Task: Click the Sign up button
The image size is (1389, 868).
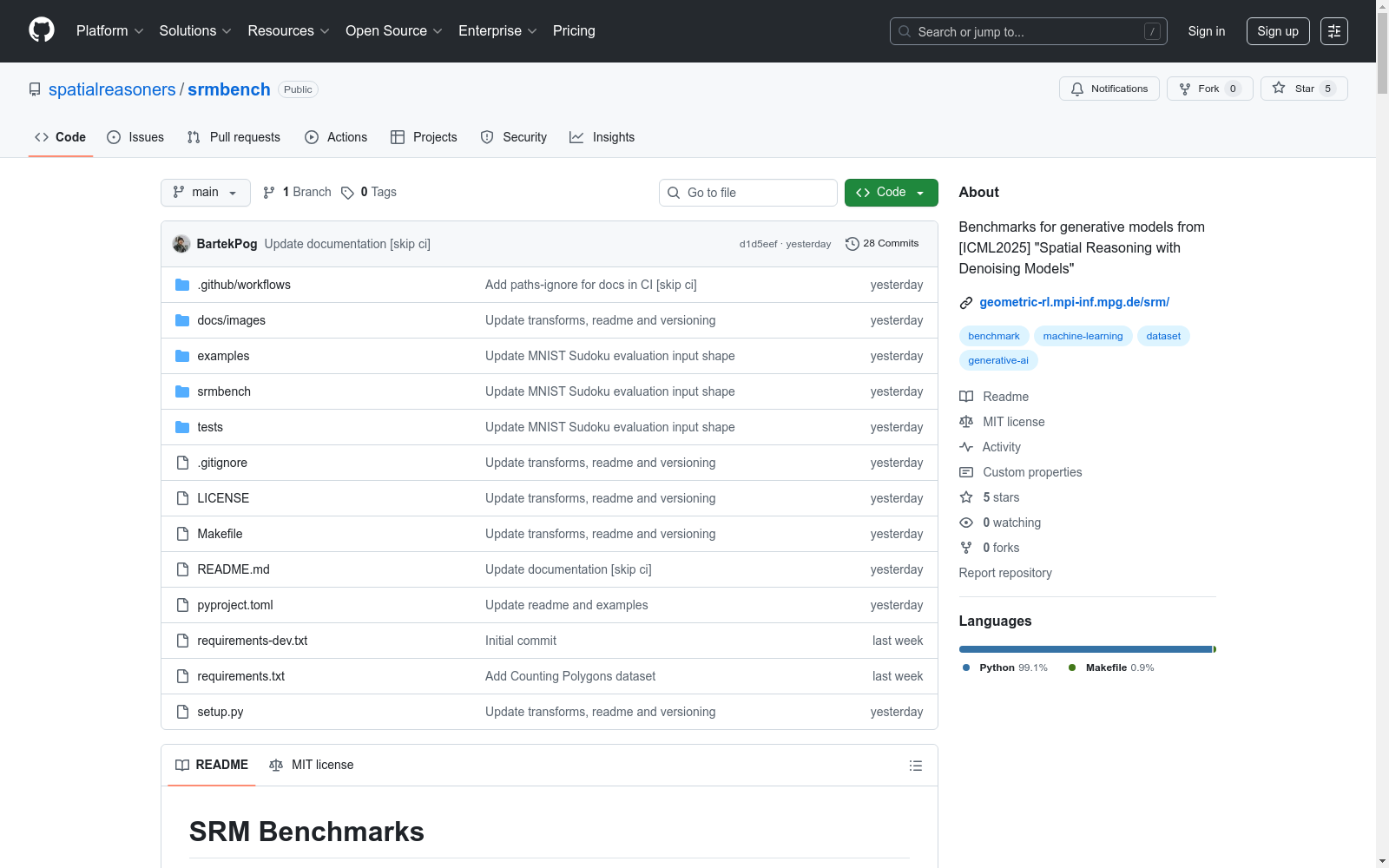Action: point(1278,31)
